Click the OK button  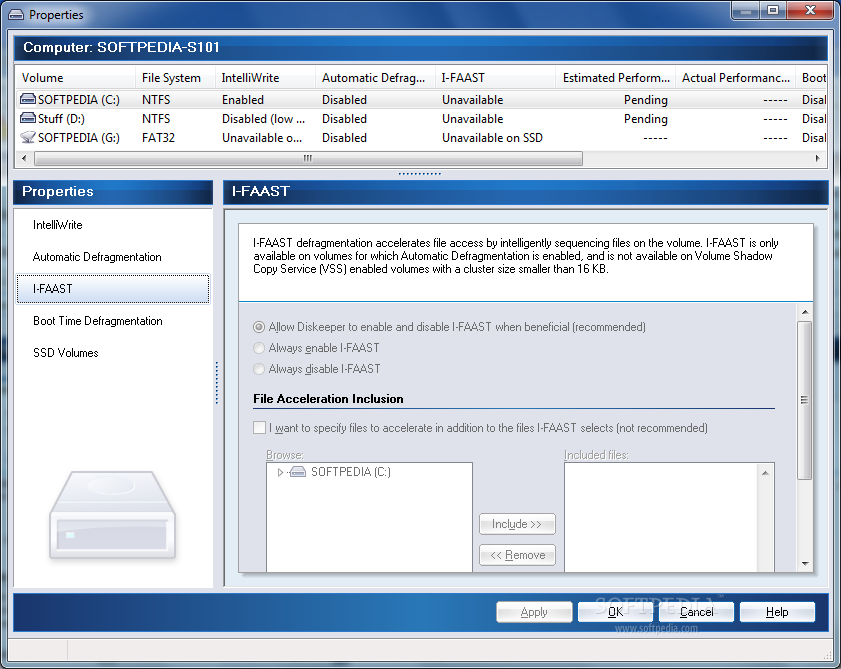point(615,612)
